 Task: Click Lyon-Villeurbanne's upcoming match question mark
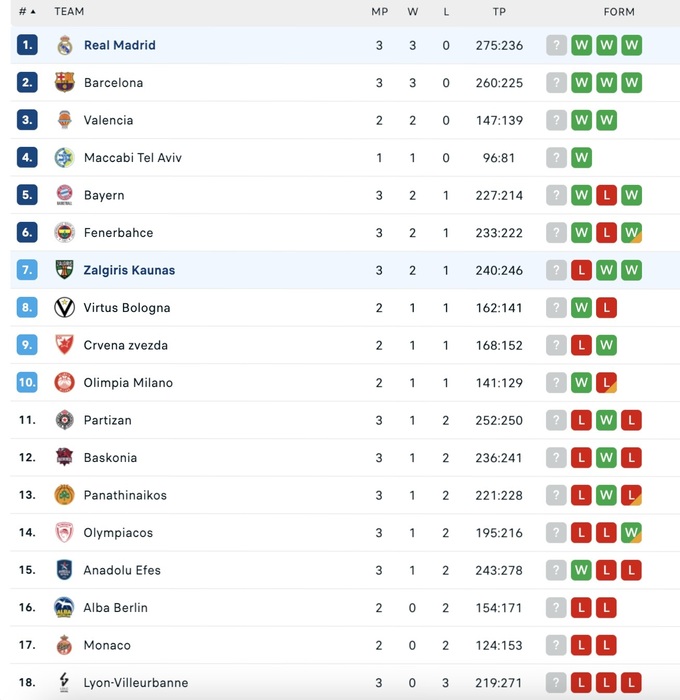click(x=557, y=683)
